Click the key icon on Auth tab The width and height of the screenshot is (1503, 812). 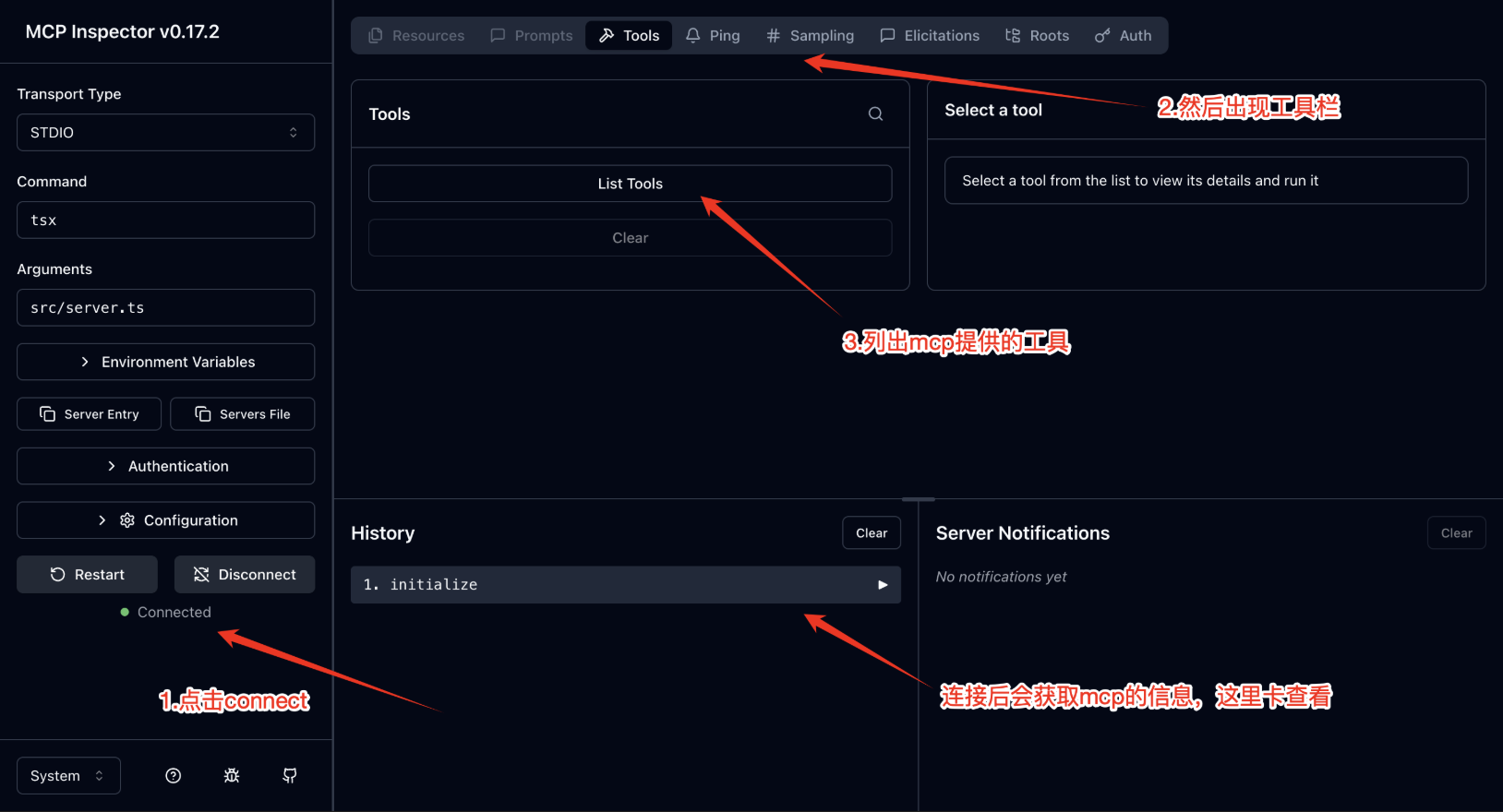tap(1102, 36)
